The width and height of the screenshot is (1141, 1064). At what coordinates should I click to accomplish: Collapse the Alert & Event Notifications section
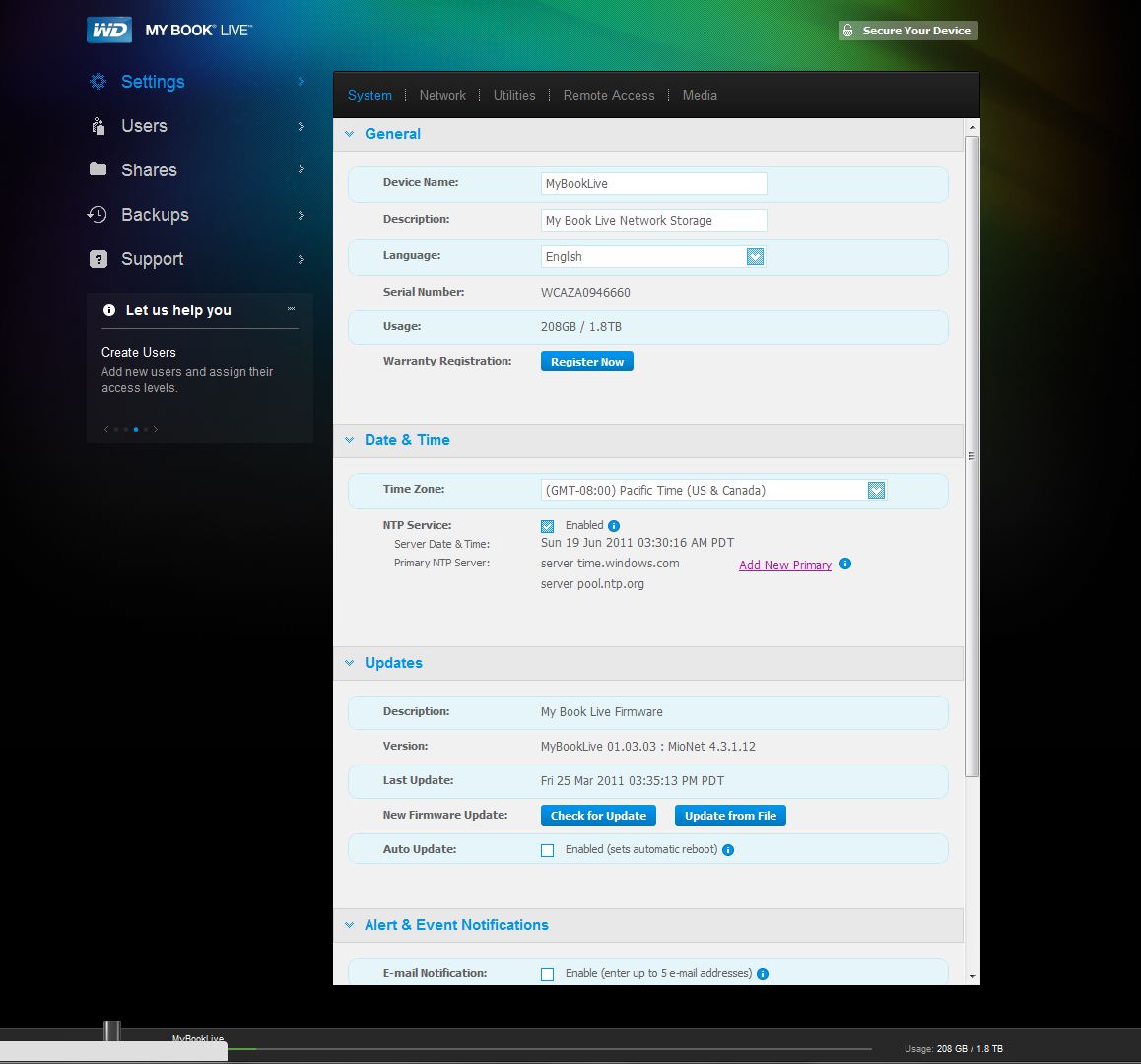point(349,925)
